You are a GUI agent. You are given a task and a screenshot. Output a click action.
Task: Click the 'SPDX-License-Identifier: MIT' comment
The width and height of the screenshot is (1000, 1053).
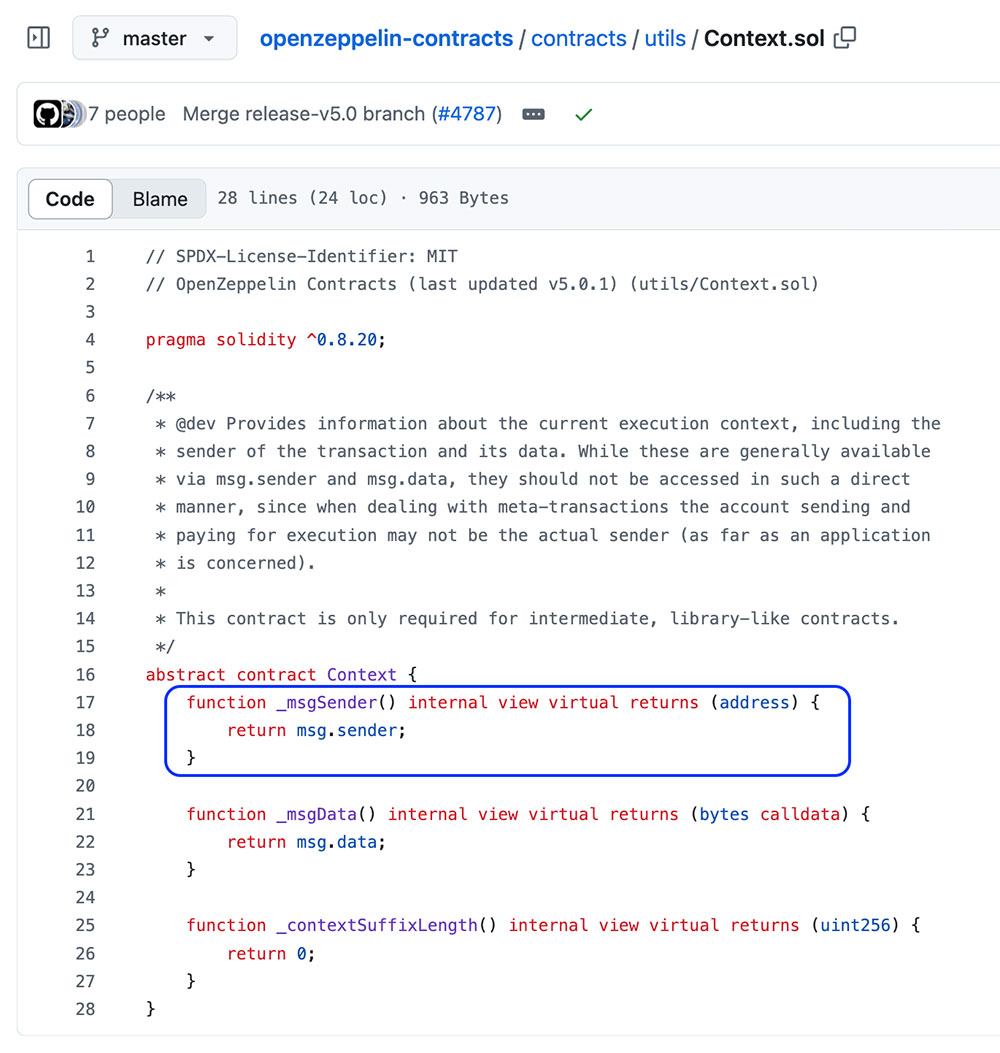[x=302, y=257]
